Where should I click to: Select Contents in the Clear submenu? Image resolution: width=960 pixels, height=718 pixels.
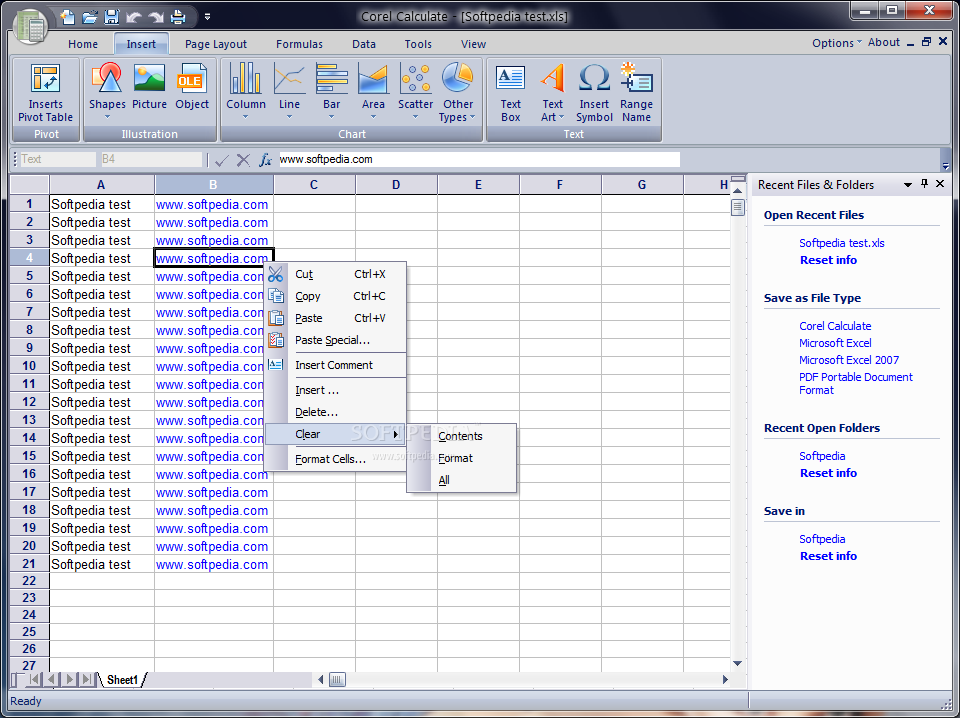tap(462, 436)
